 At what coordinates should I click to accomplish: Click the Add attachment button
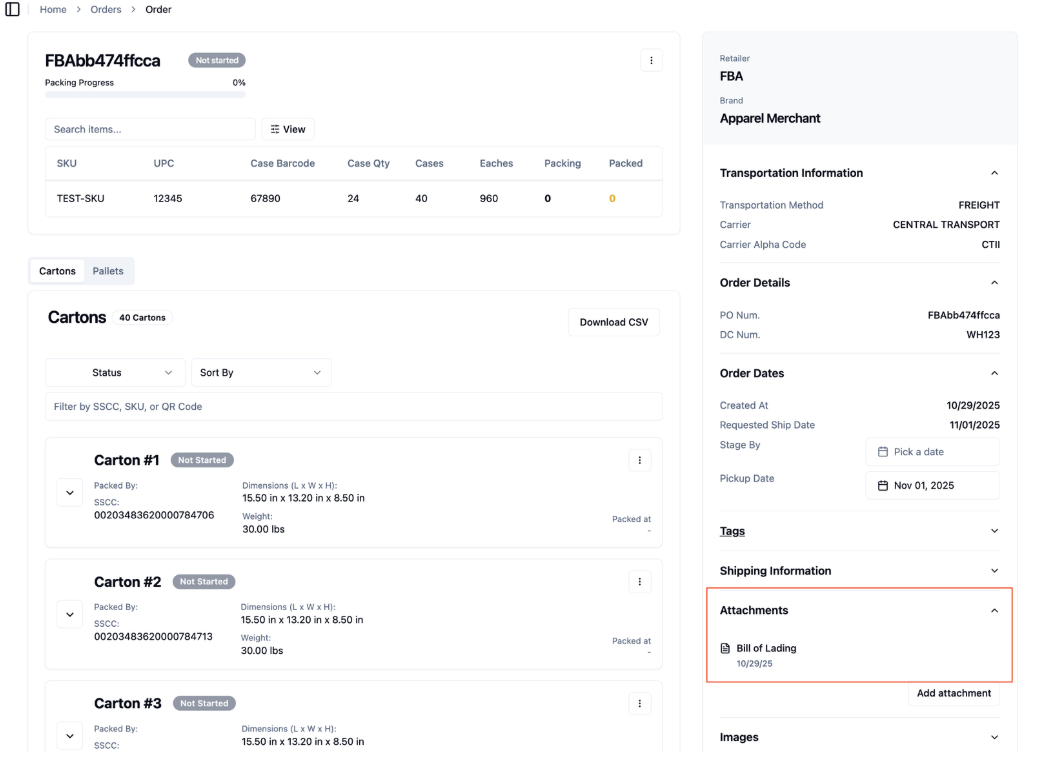point(954,693)
